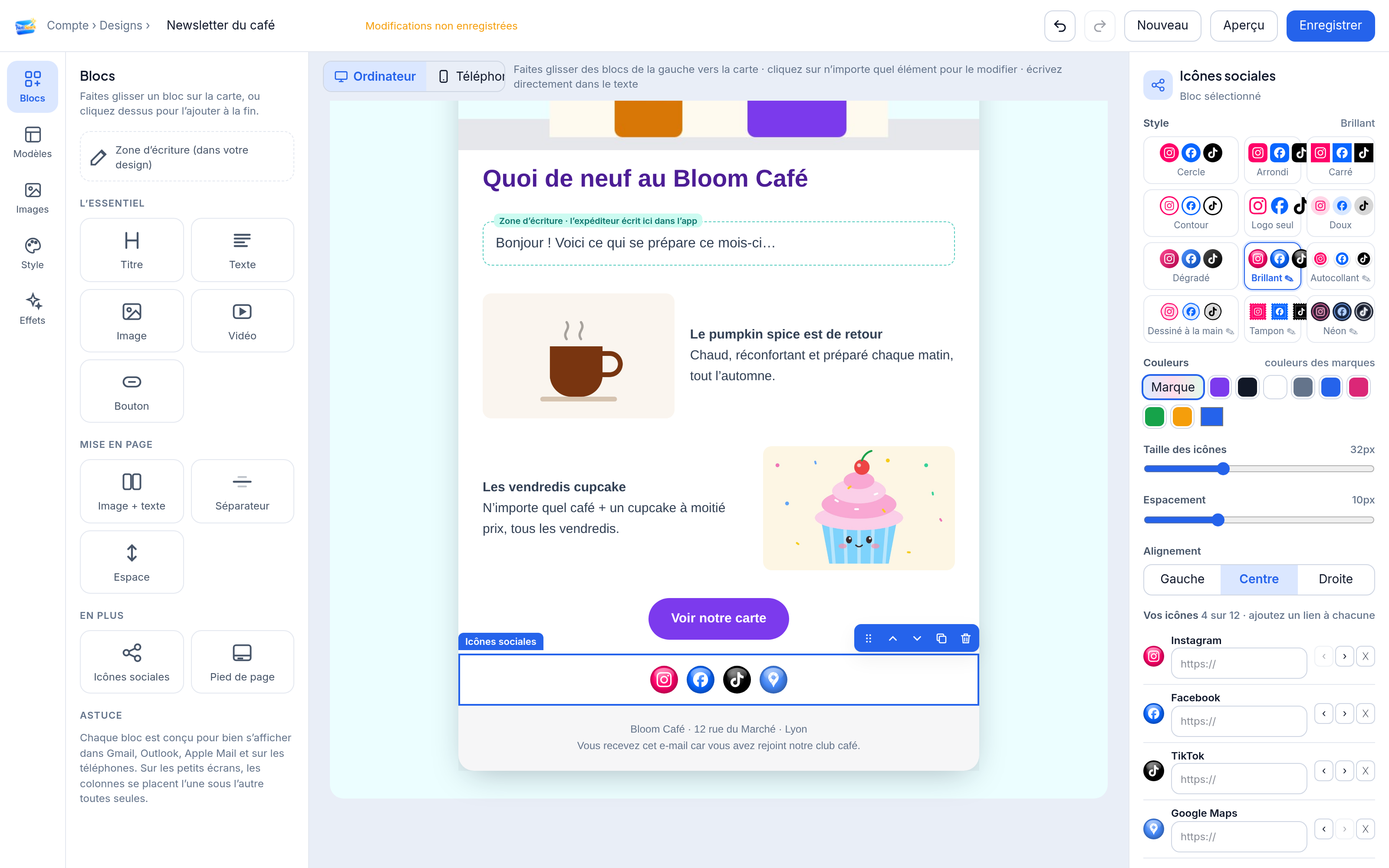Move Google Maps icon left with arrow
Viewport: 1389px width, 868px height.
pos(1323,829)
